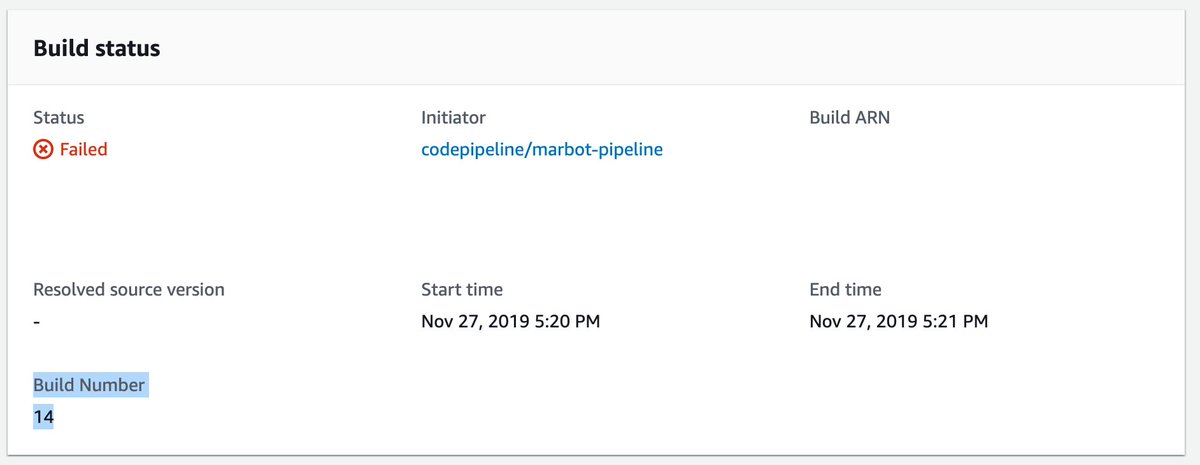The width and height of the screenshot is (1200, 465).
Task: Click the red Failed status error icon
Action: coord(43,150)
